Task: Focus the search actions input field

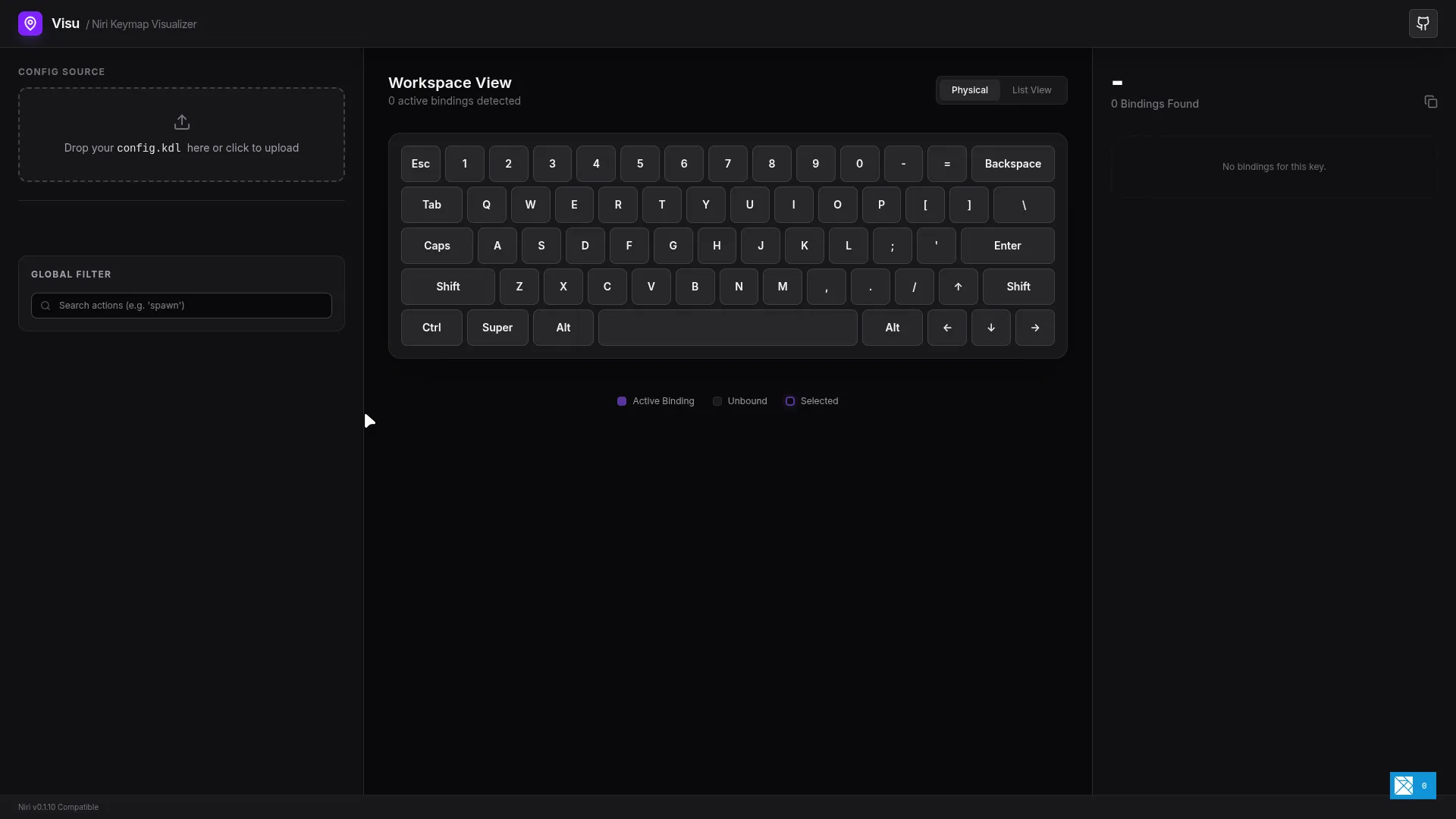Action: click(x=190, y=306)
